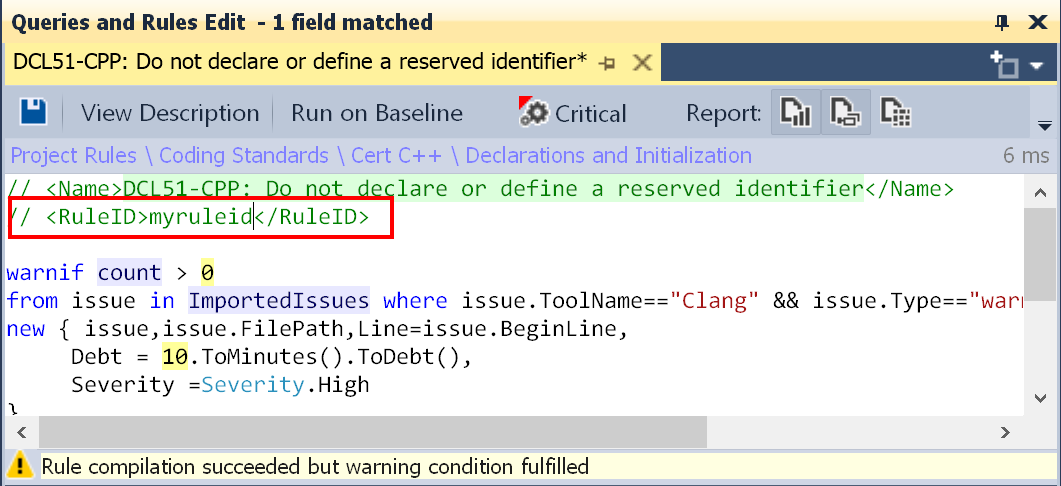Select the DCL51-CPP rule tab

pos(299,62)
